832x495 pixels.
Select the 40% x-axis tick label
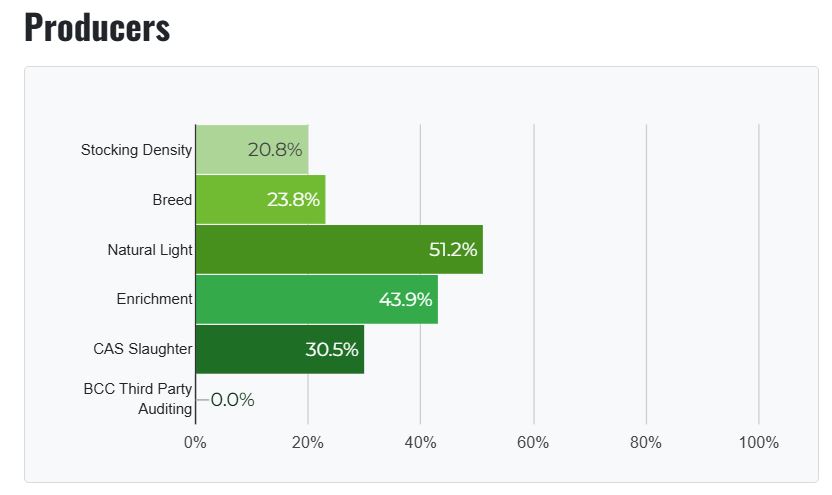pos(420,443)
